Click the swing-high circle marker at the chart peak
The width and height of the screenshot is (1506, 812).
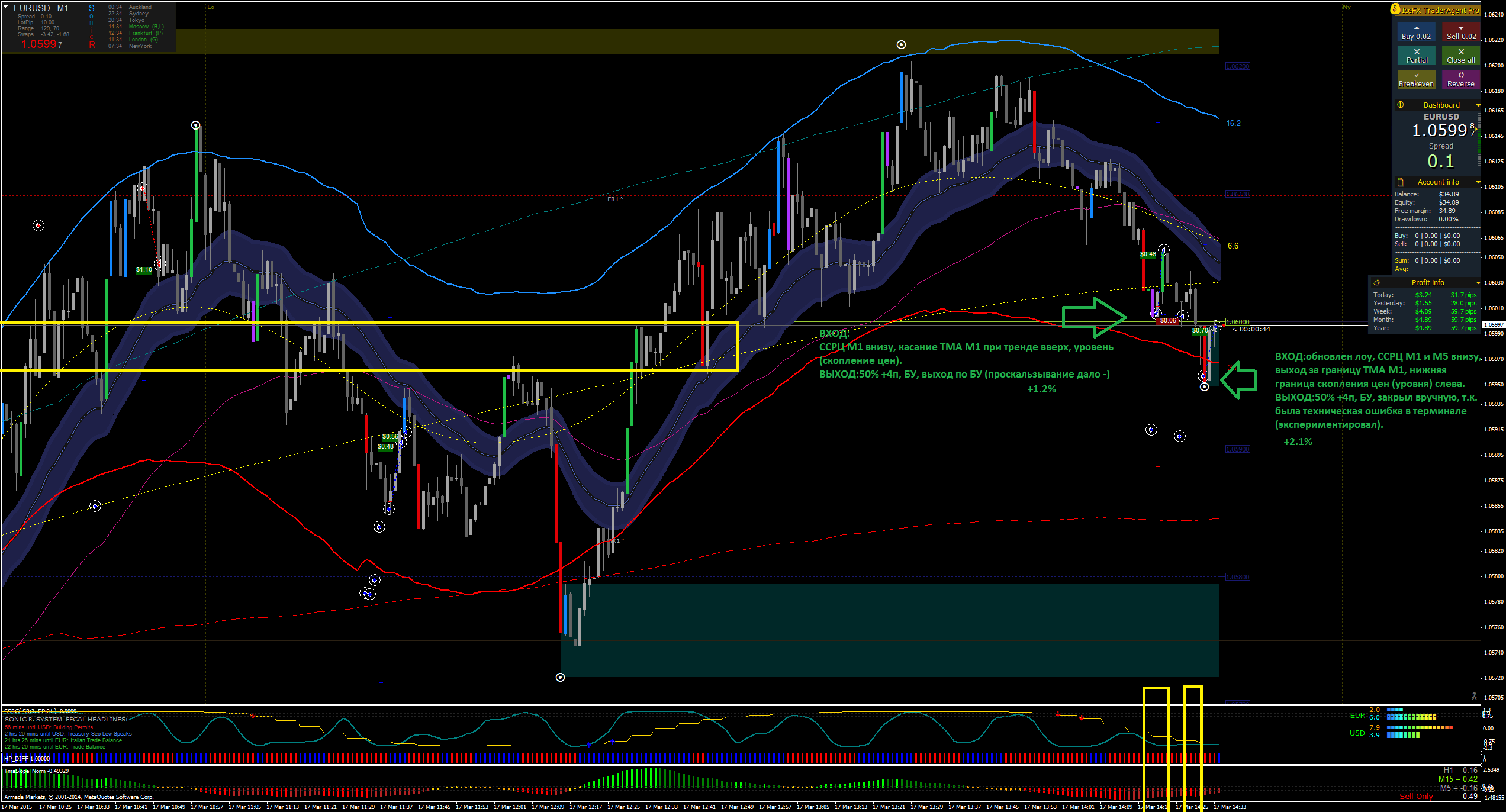pos(901,45)
